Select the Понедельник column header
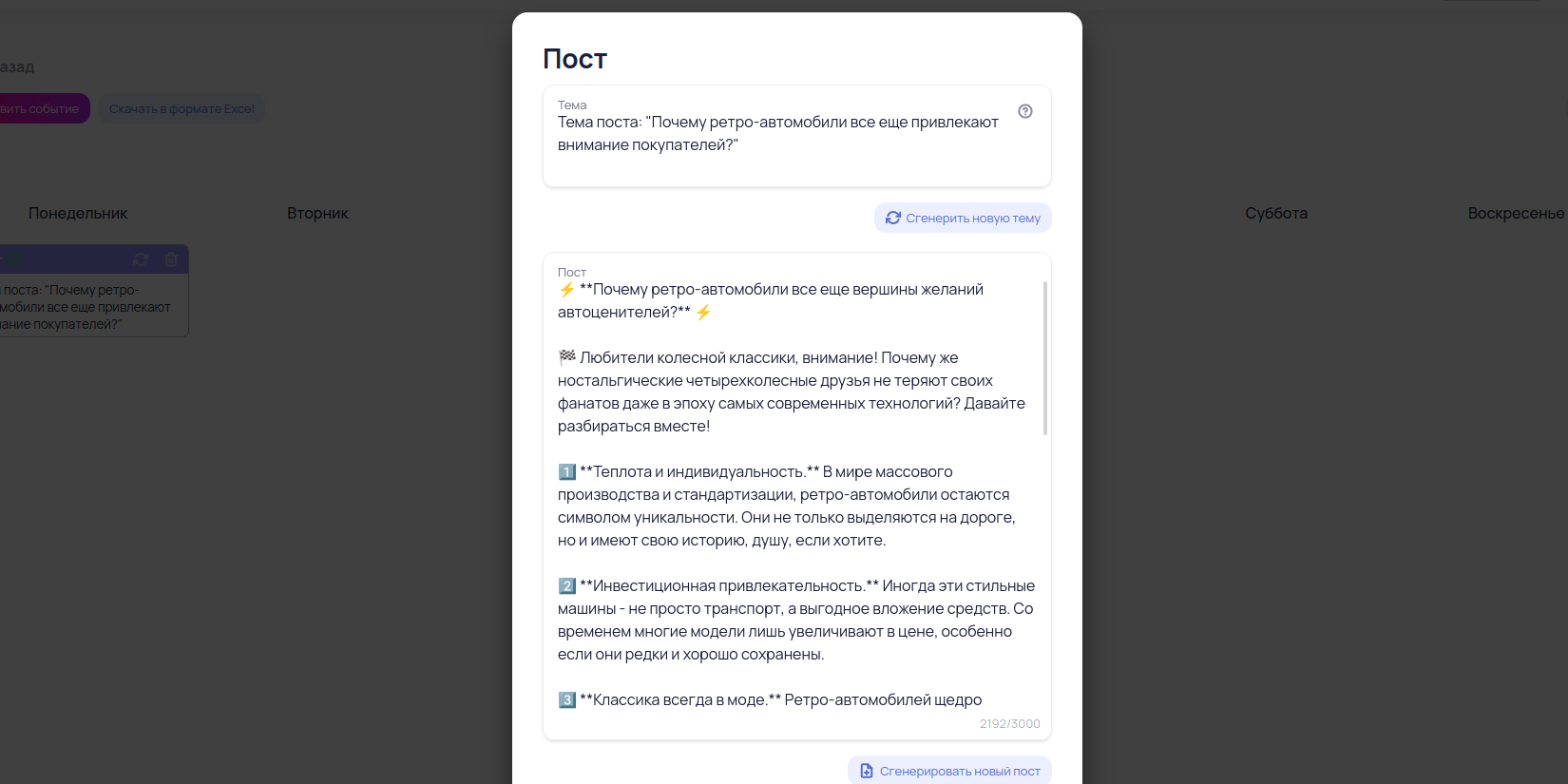Screen dimensions: 1568x784 pos(78,214)
